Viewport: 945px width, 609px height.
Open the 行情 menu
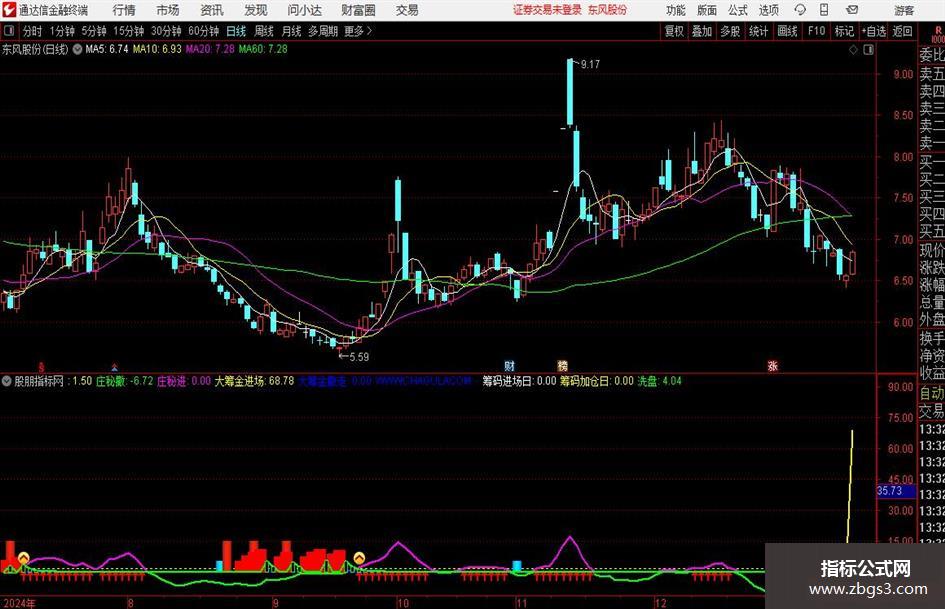click(x=124, y=10)
